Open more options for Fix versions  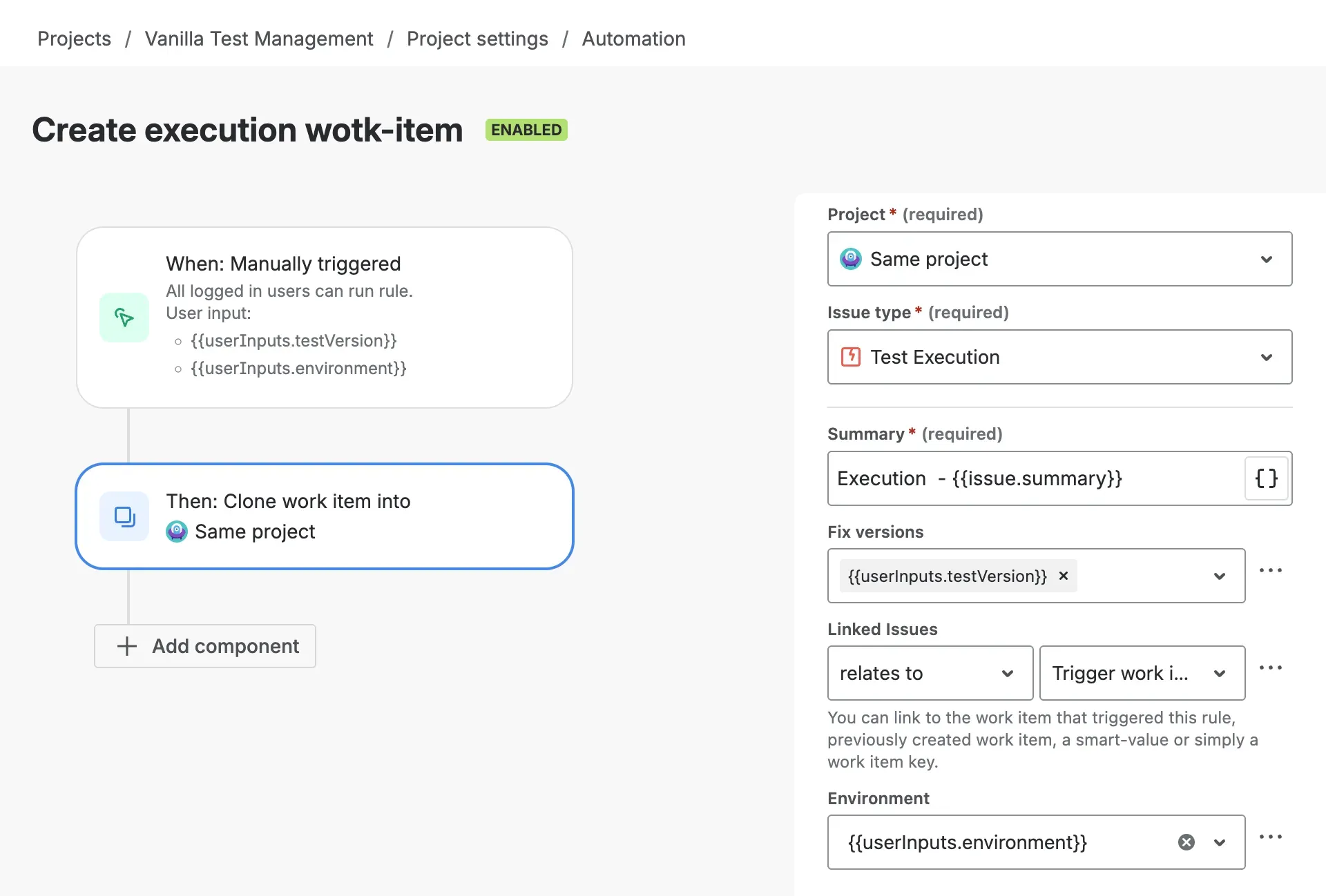pyautogui.click(x=1271, y=570)
